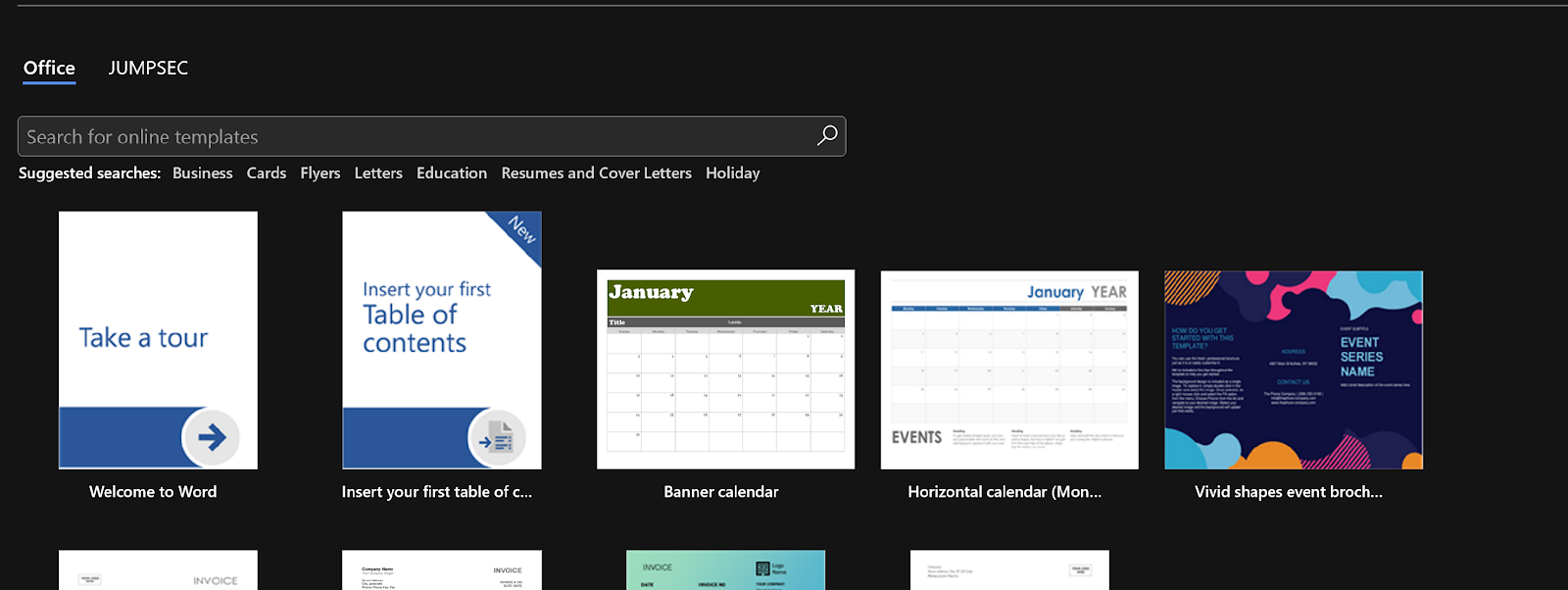Open the first invoice template below Welcome to Word

(158, 570)
